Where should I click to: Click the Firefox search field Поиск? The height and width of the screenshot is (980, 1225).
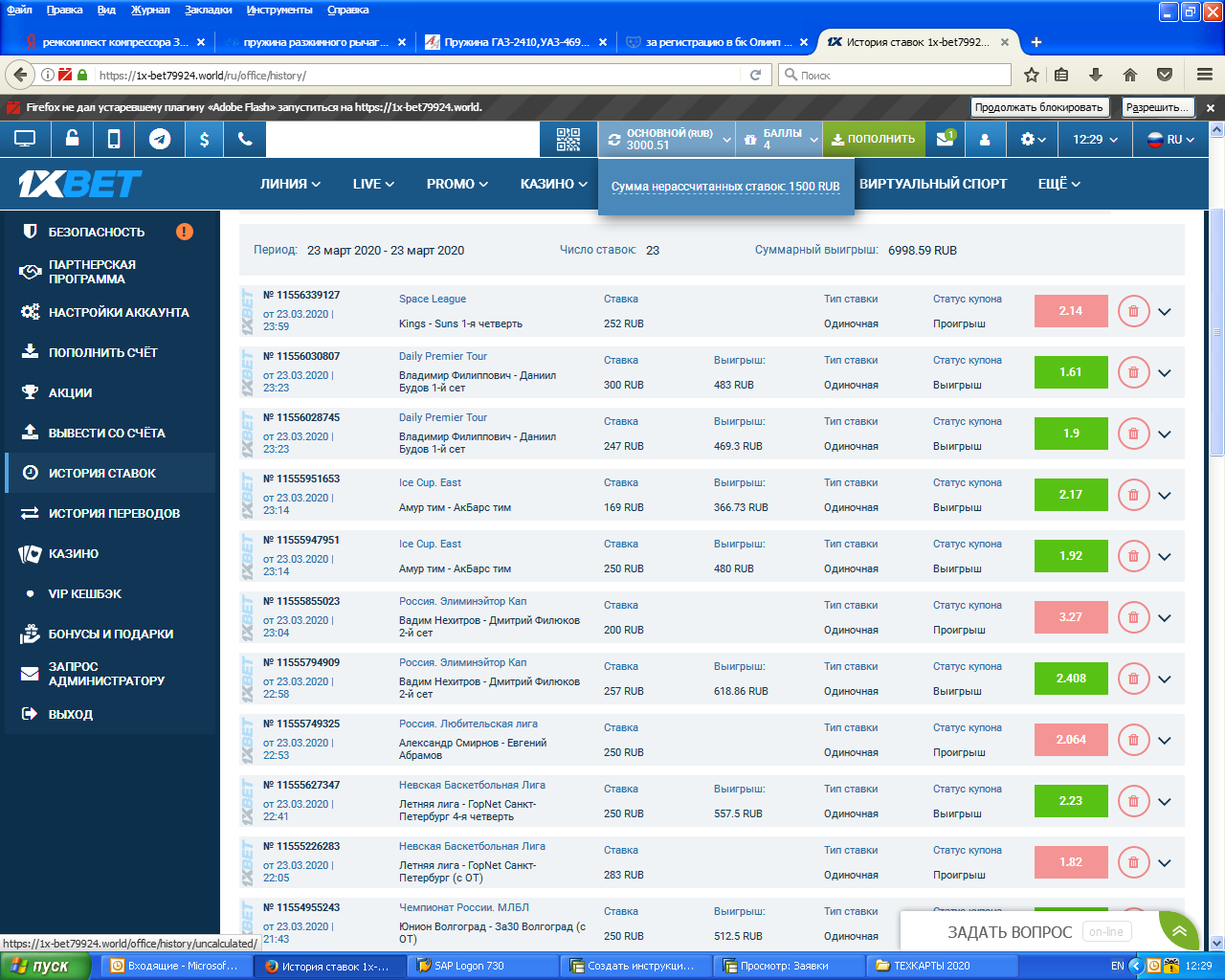(896, 75)
